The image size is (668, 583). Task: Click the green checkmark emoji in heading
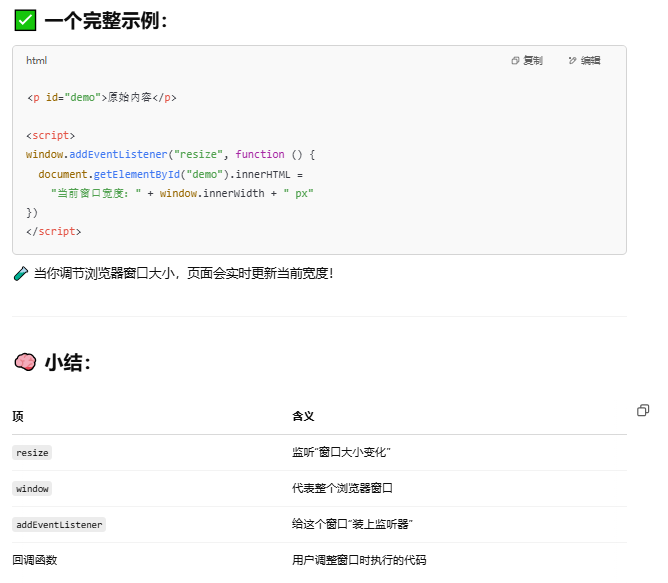pos(25,20)
